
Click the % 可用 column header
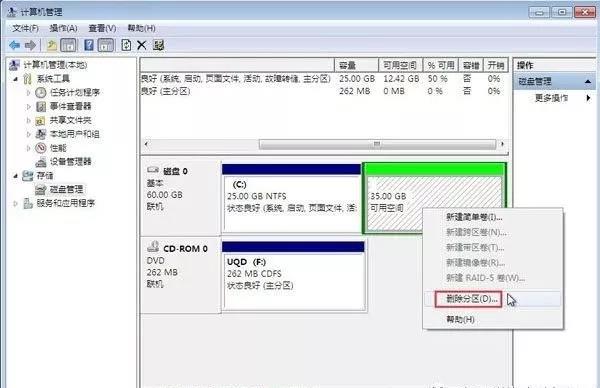(x=441, y=65)
